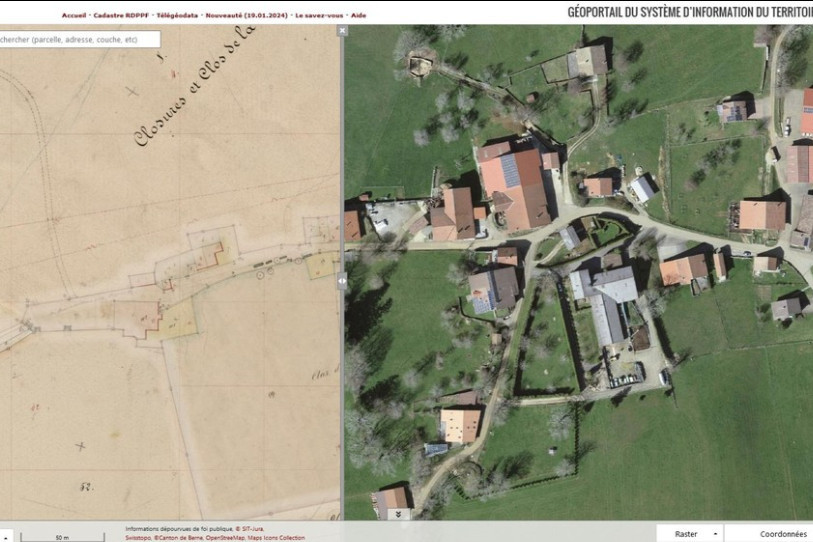Close the map comparison swipe with X
The image size is (813, 542).
[342, 31]
